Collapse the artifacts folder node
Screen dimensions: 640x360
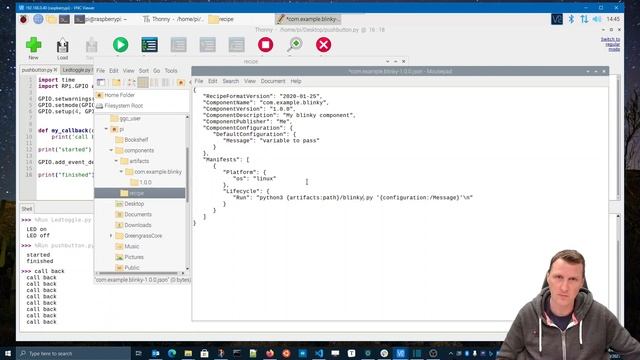116,161
